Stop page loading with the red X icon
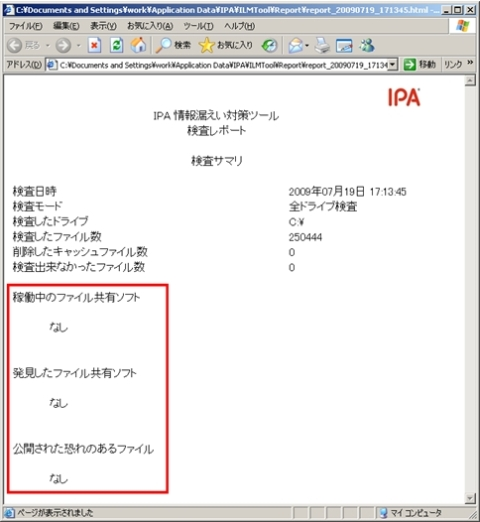The width and height of the screenshot is (480, 522). coord(94,45)
